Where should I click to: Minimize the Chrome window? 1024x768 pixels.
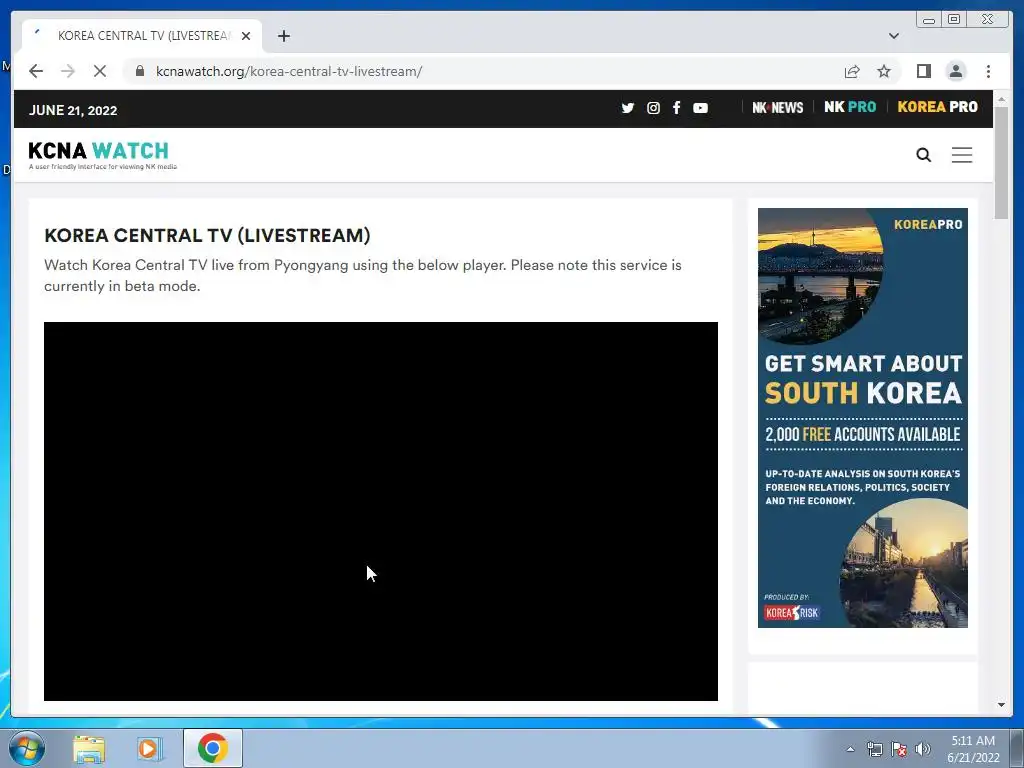928,20
